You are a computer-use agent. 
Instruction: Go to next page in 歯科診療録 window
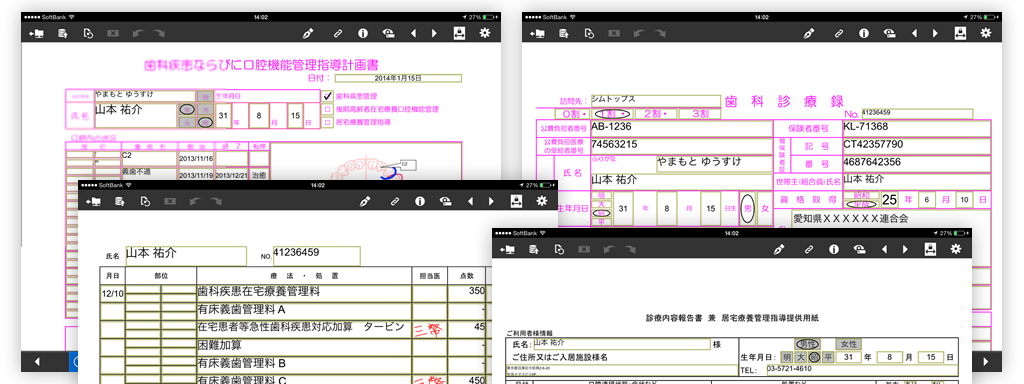[935, 33]
